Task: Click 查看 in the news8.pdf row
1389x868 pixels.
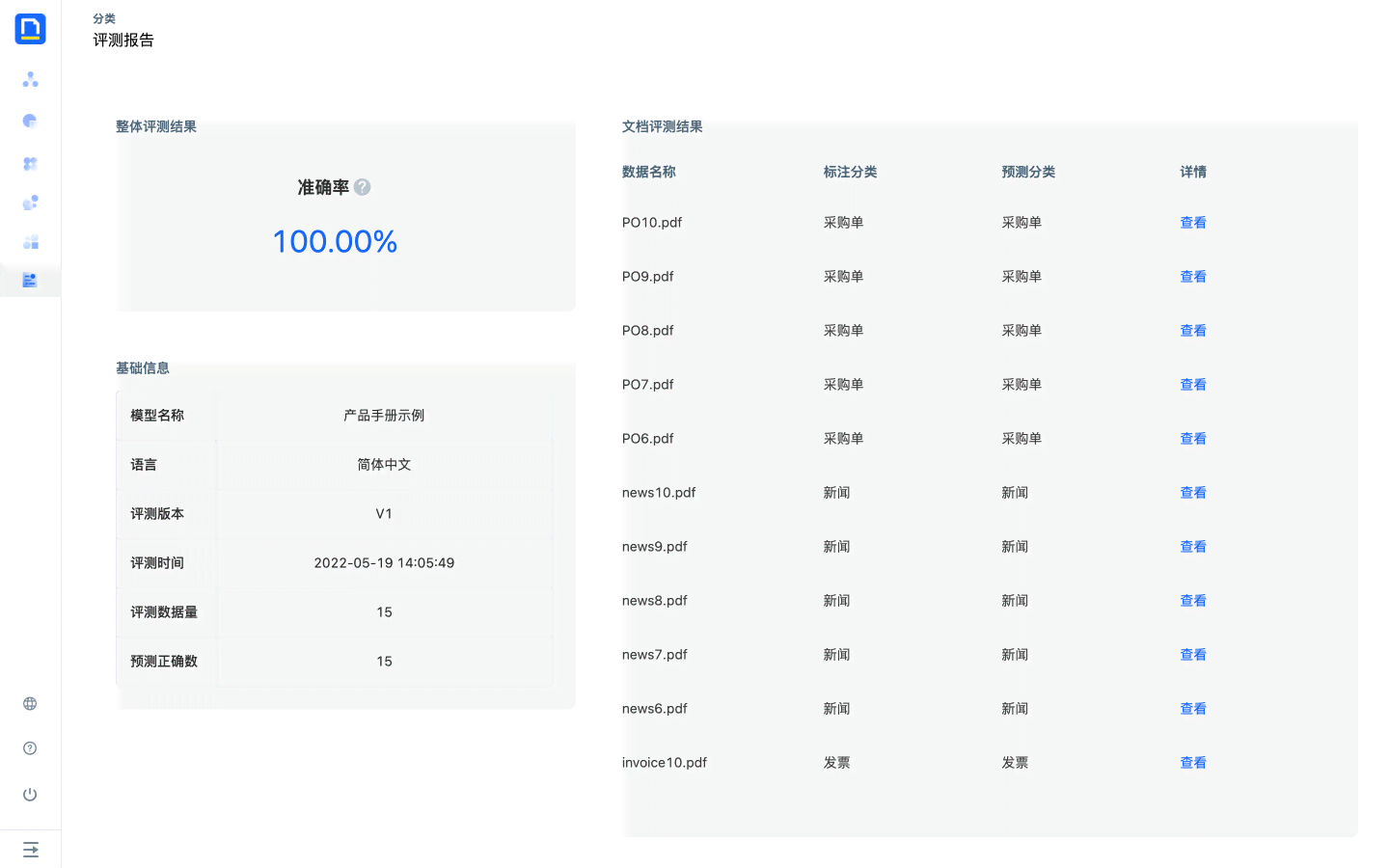Action: tap(1193, 601)
